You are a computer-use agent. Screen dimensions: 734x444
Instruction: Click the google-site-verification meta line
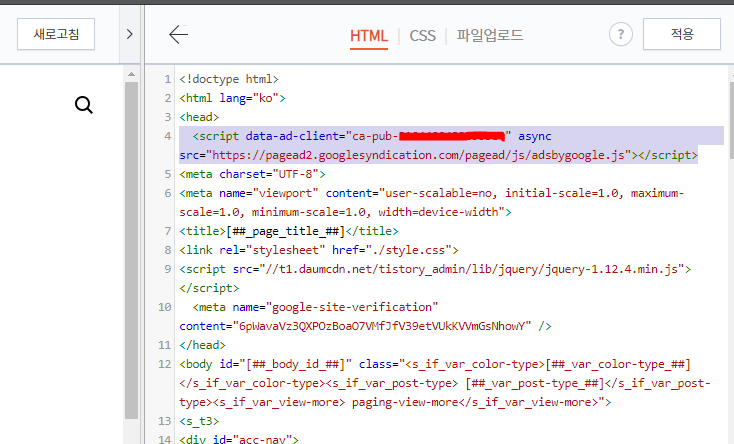click(316, 307)
